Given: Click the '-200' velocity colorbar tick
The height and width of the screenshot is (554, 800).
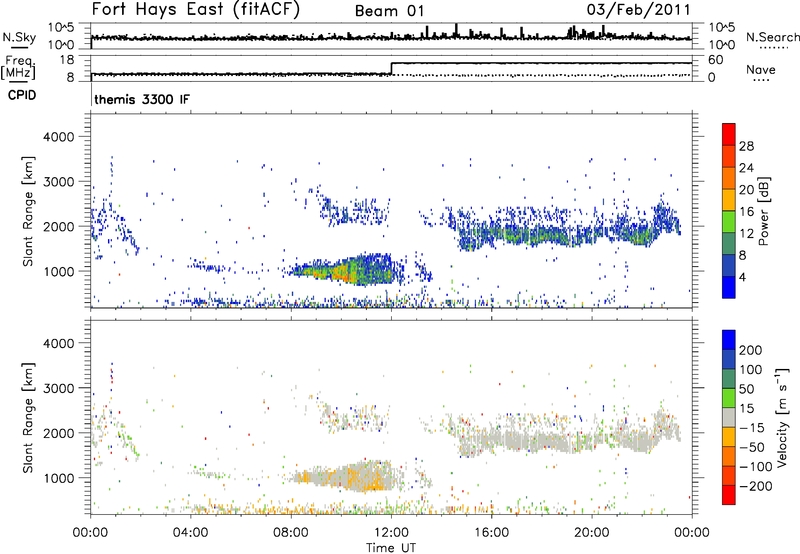Looking at the screenshot, I should (755, 486).
